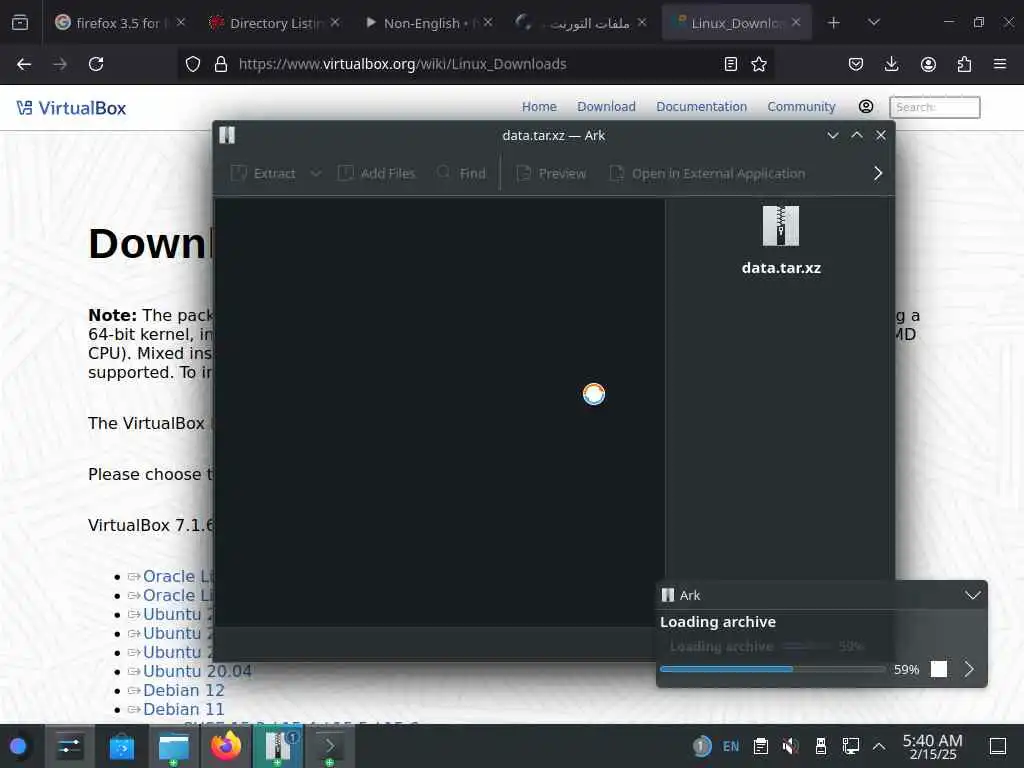Open the tracking protection shield icon
This screenshot has height=768, width=1024.
(x=193, y=64)
